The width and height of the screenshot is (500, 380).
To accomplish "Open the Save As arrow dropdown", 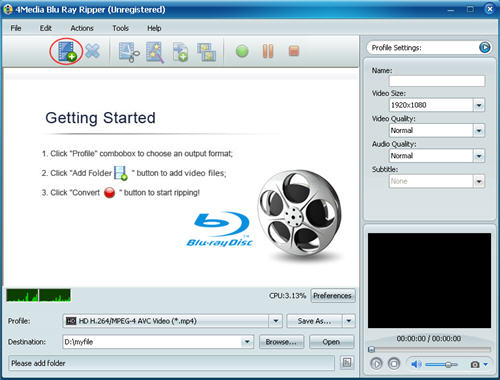I will (x=349, y=321).
